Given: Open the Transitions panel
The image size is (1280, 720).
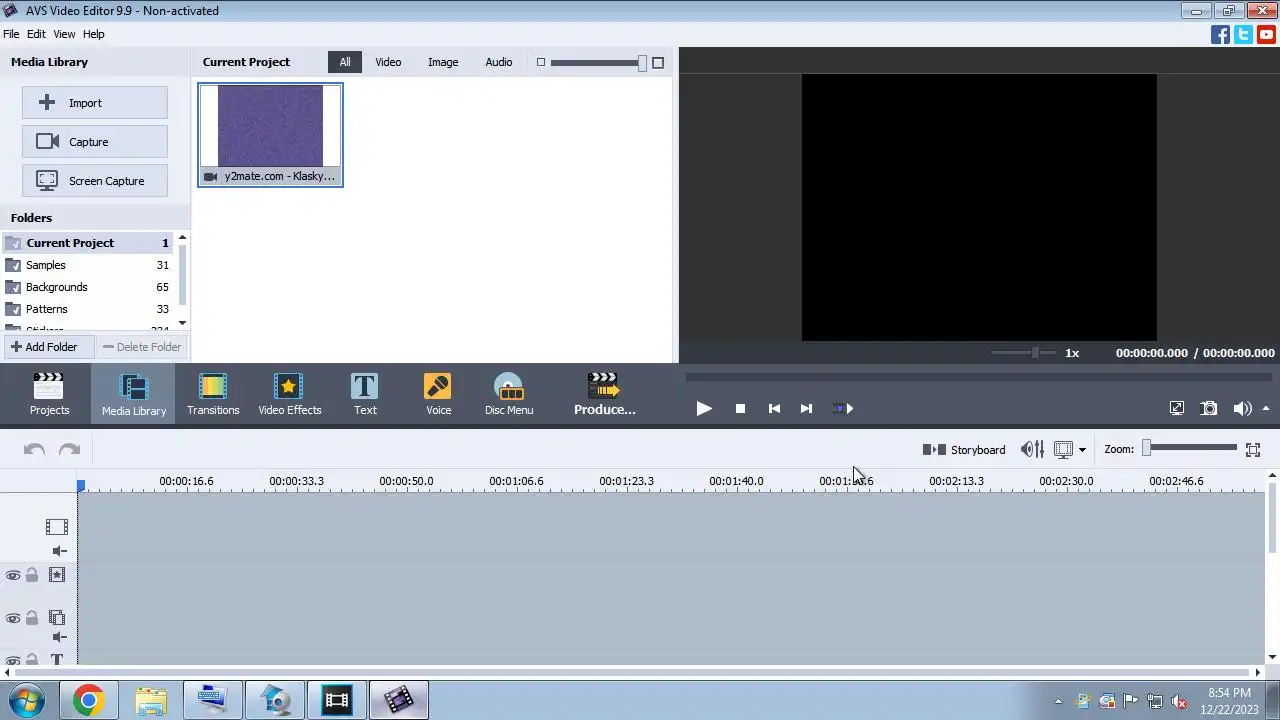Looking at the screenshot, I should (x=213, y=393).
